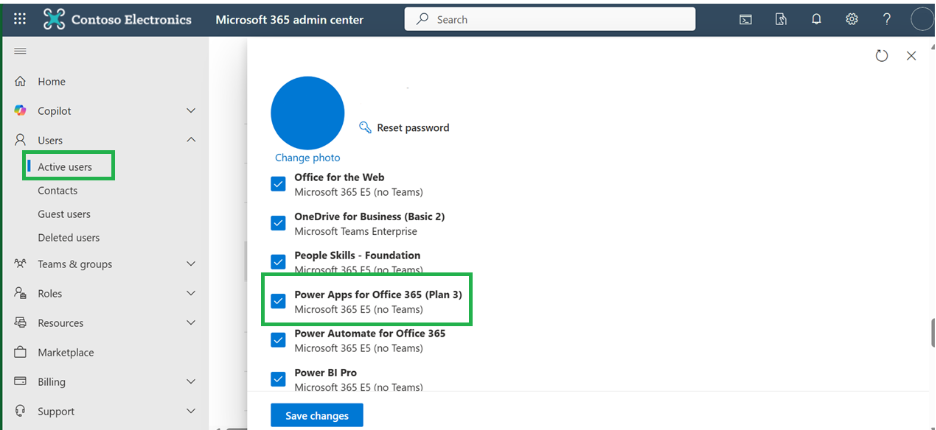936x430 pixels.
Task: Focus the Search input field
Action: point(550,19)
